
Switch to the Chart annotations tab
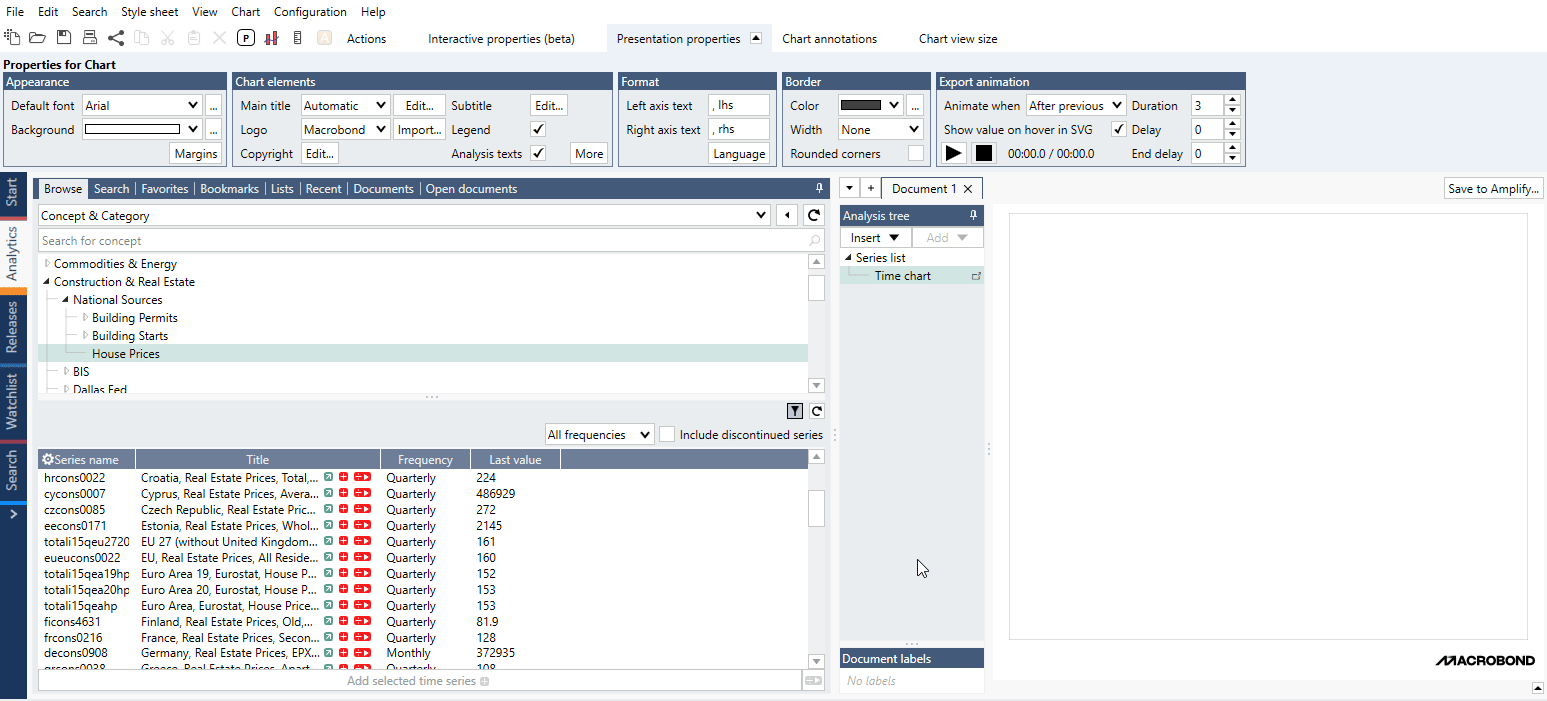(829, 39)
